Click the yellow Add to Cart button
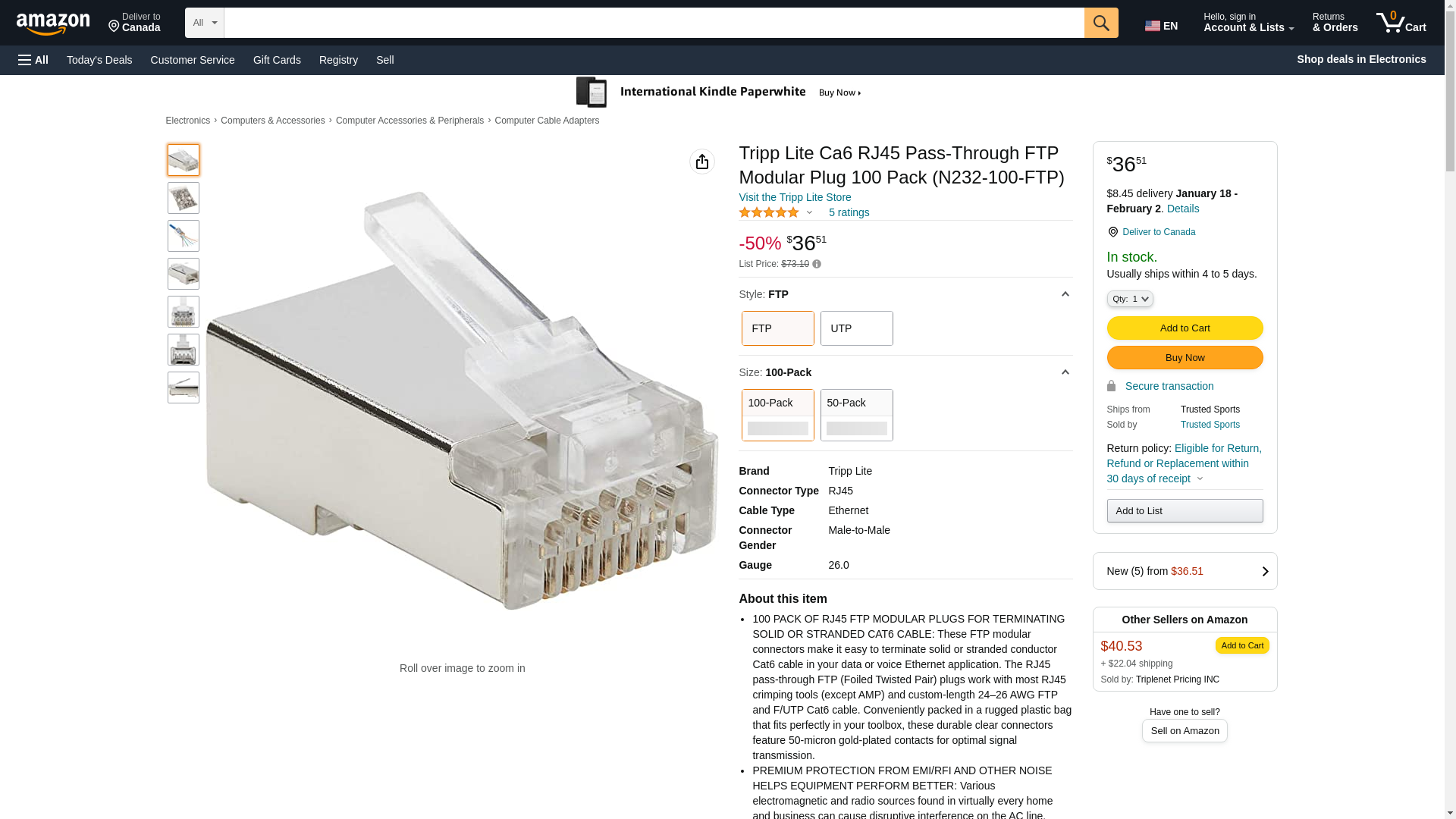Screen dimensions: 1456x819 (1185, 328)
